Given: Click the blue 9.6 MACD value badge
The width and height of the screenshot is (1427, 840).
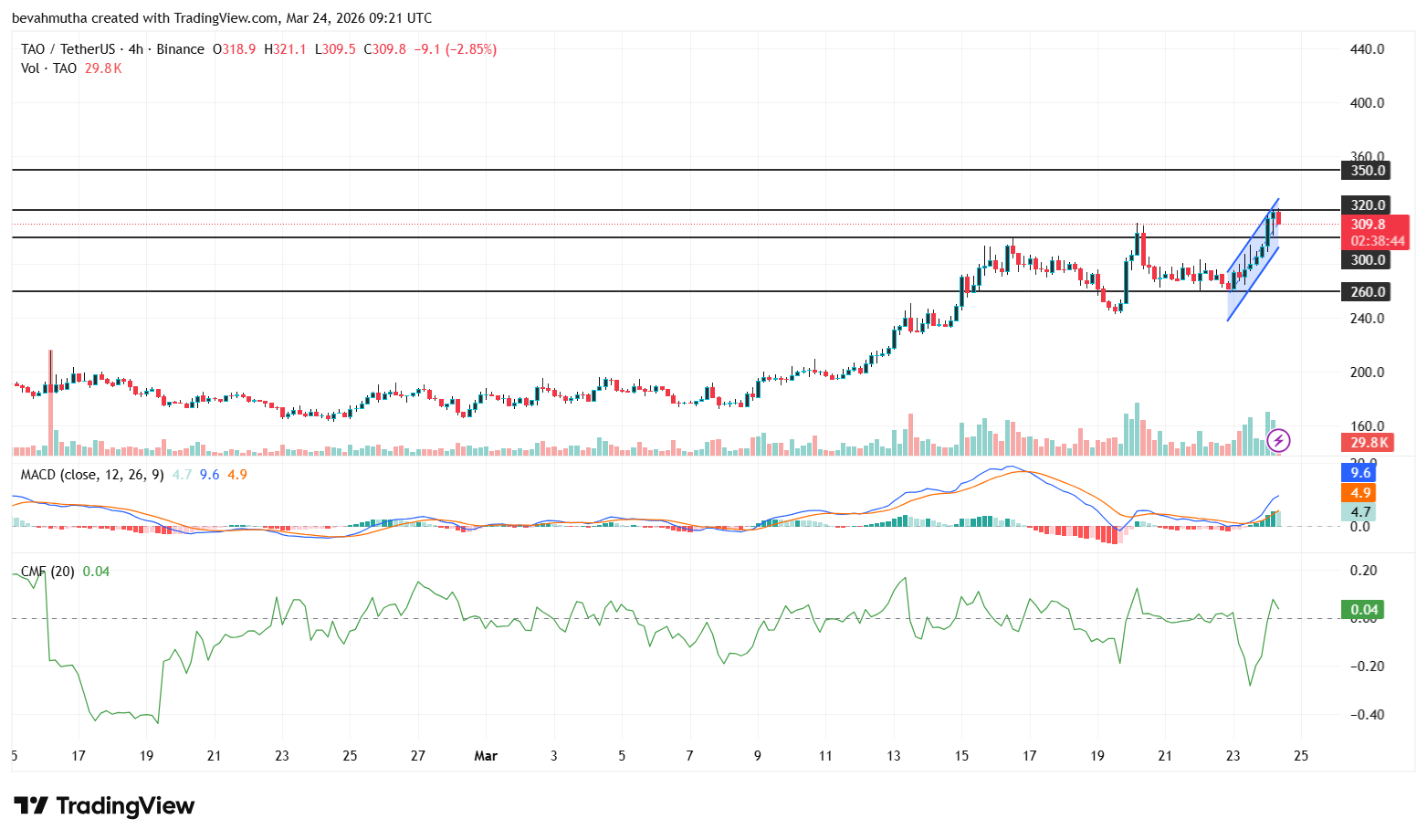Looking at the screenshot, I should pos(1359,473).
